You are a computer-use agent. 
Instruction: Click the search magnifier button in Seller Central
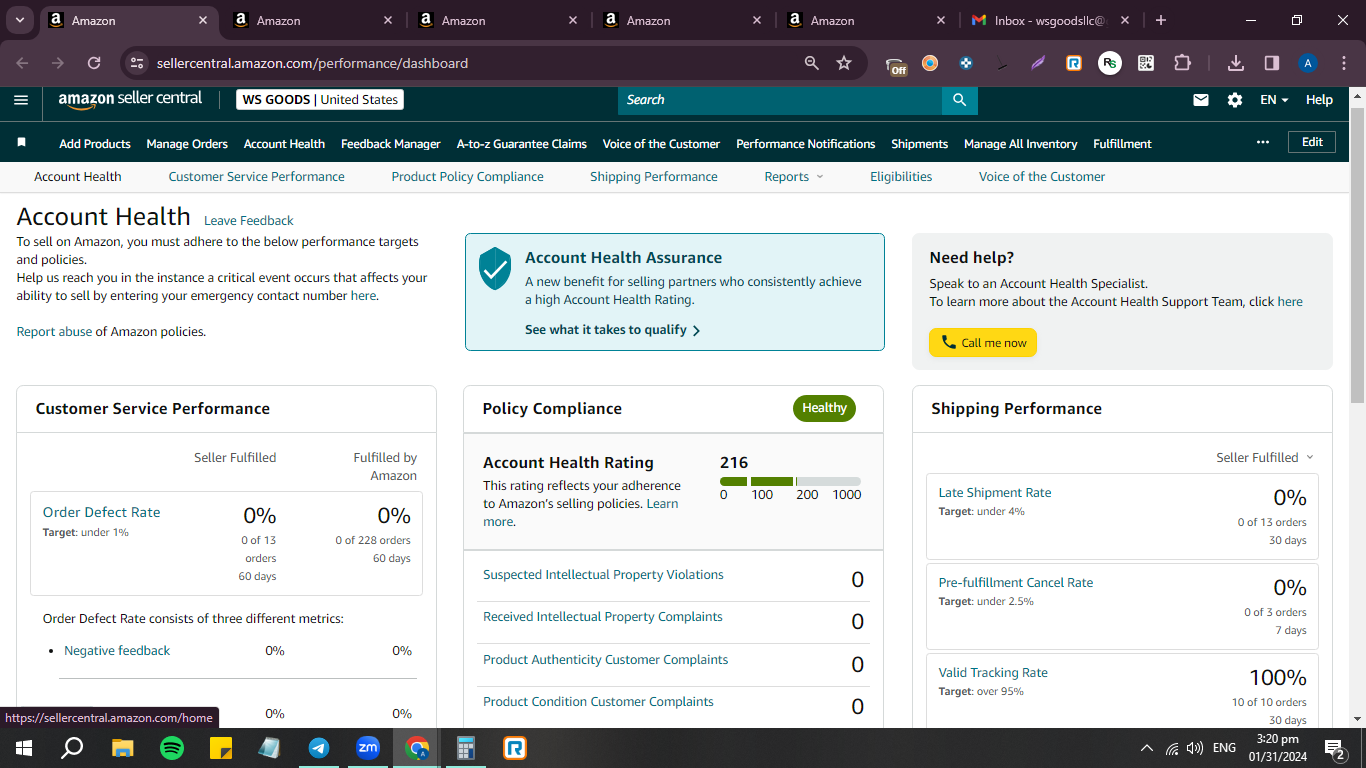click(x=959, y=100)
